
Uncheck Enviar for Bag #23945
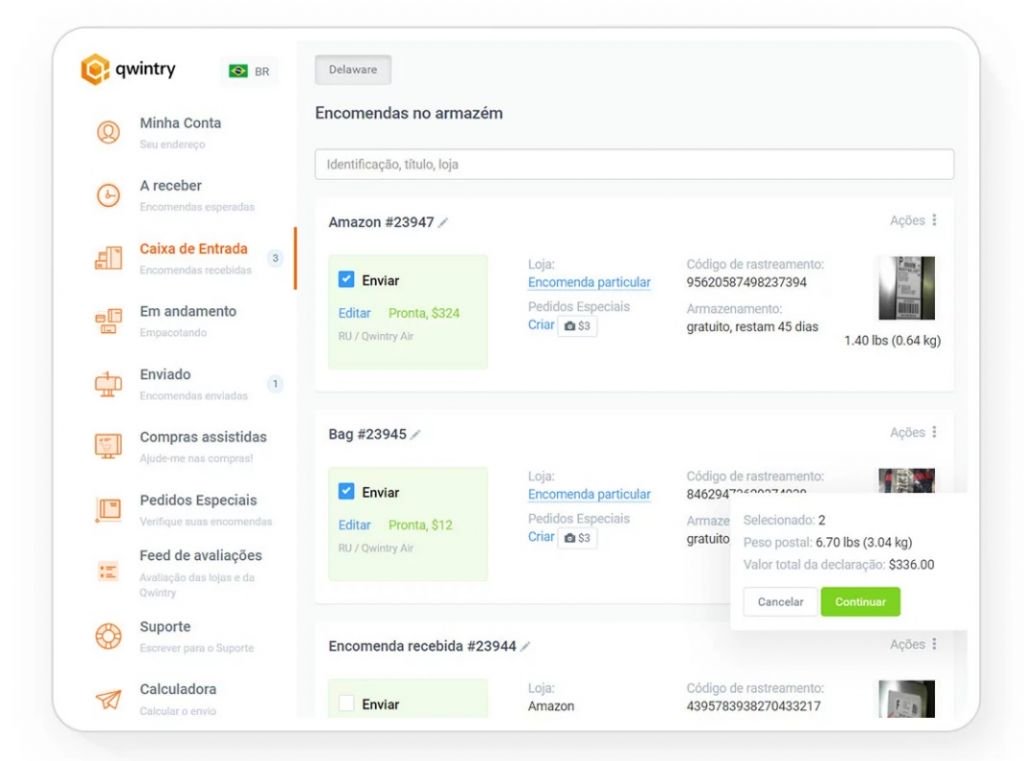pyautogui.click(x=346, y=491)
